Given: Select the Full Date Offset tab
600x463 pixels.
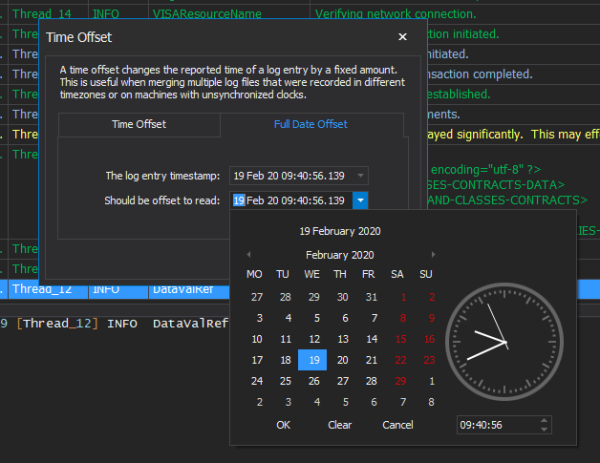Looking at the screenshot, I should pyautogui.click(x=311, y=124).
